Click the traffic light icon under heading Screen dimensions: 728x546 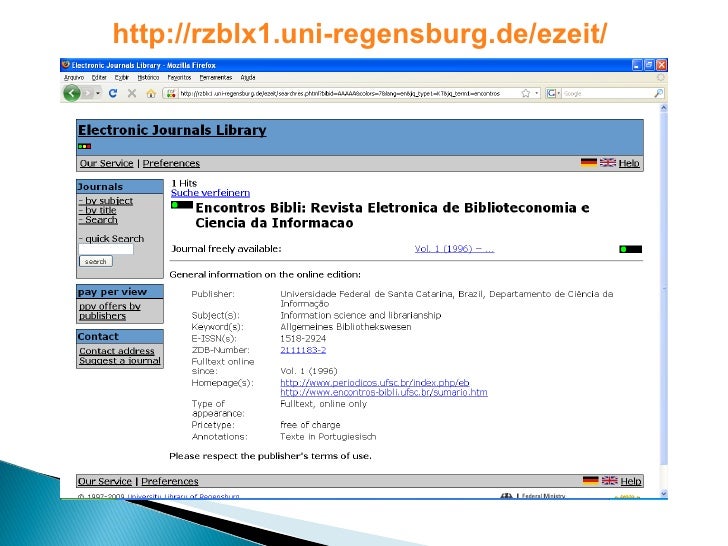[x=84, y=146]
